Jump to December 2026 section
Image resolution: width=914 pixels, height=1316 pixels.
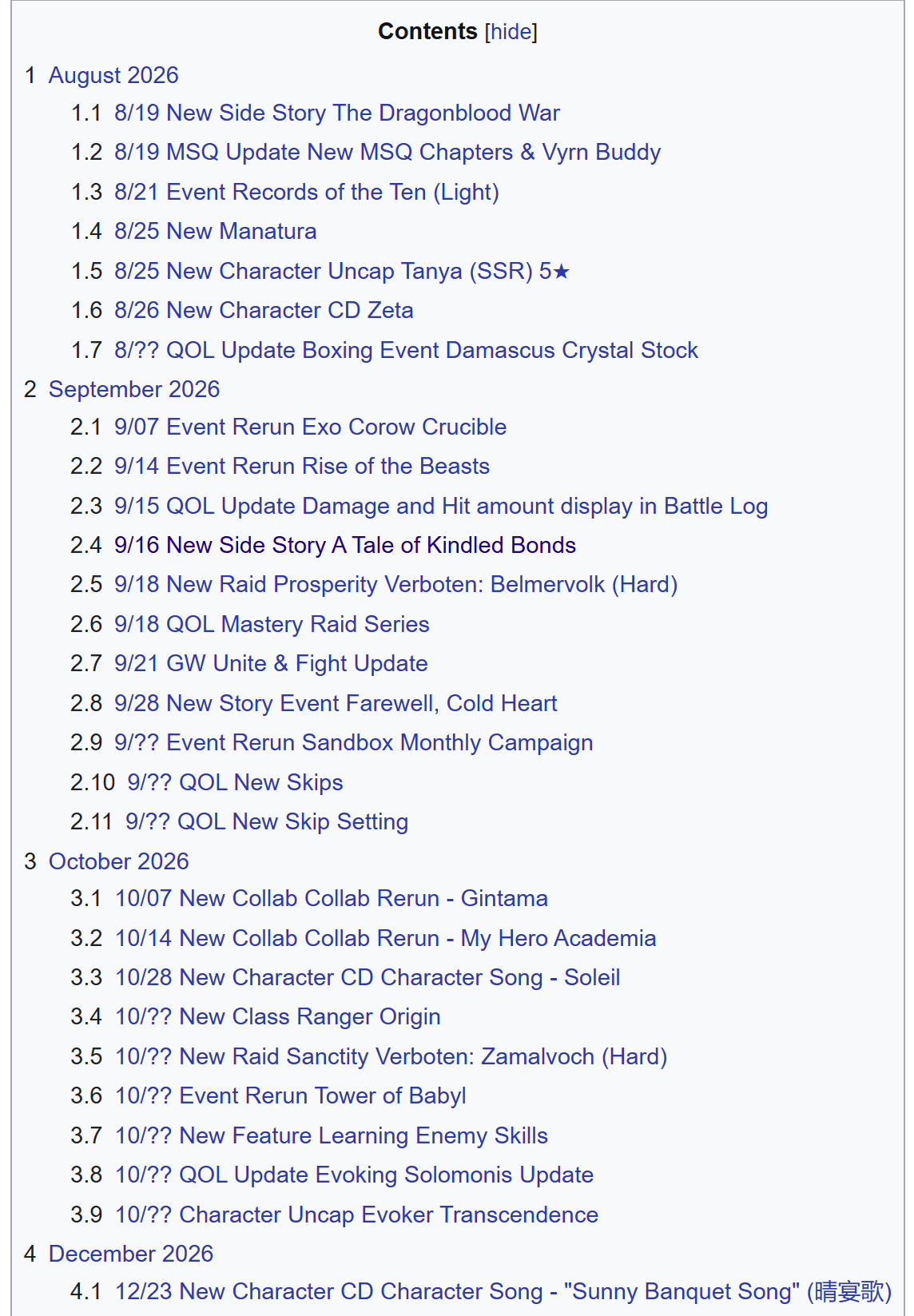coord(131,1254)
